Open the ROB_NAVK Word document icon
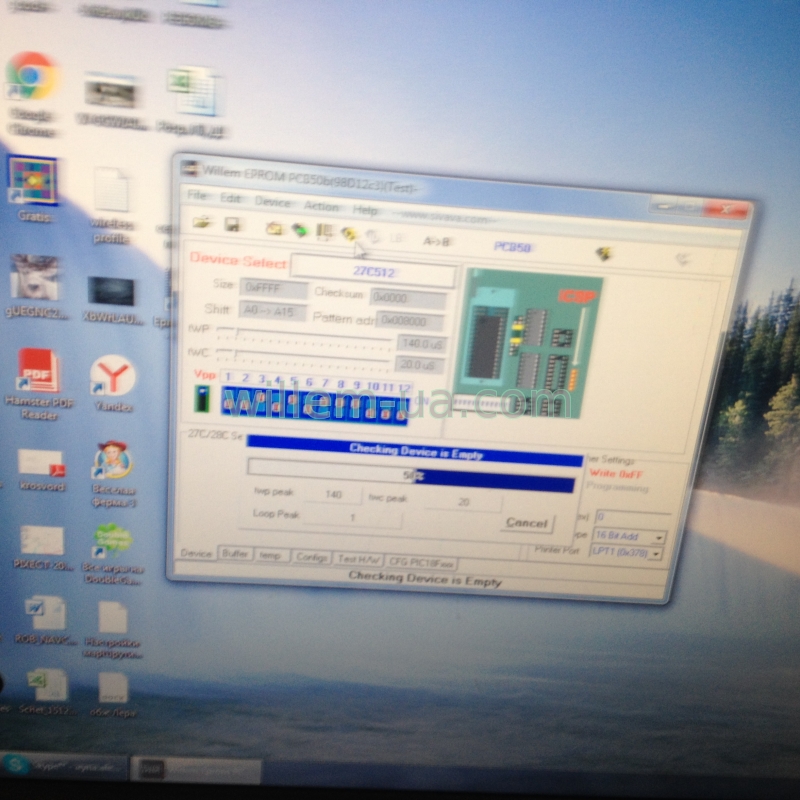 (x=46, y=620)
